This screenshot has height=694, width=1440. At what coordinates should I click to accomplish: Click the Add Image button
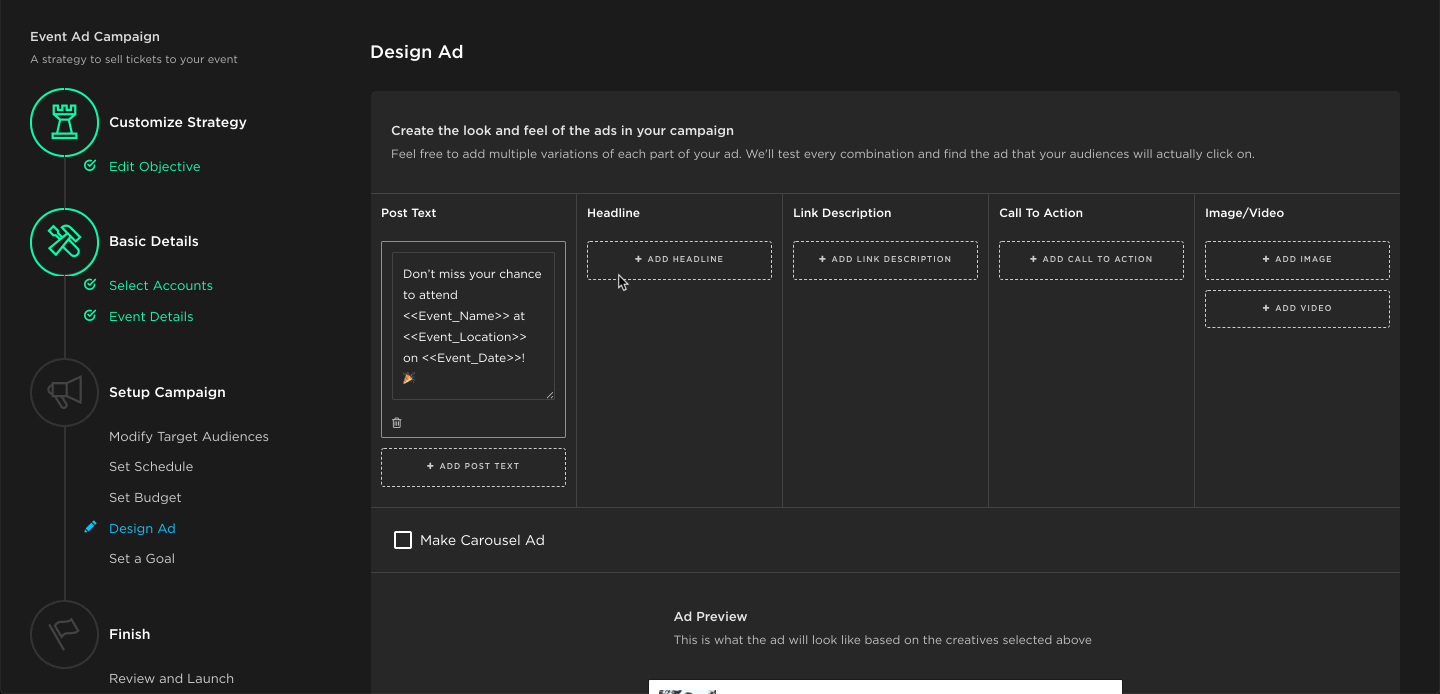1297,260
